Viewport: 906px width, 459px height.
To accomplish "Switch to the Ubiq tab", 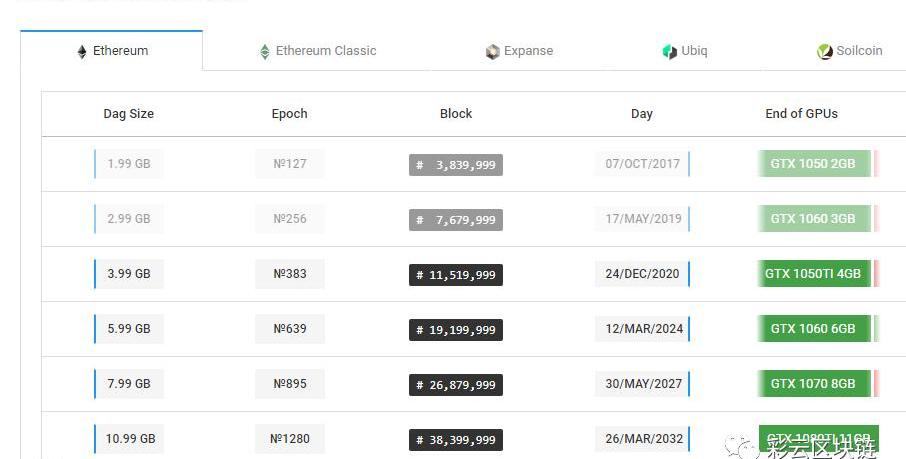I will 685,51.
